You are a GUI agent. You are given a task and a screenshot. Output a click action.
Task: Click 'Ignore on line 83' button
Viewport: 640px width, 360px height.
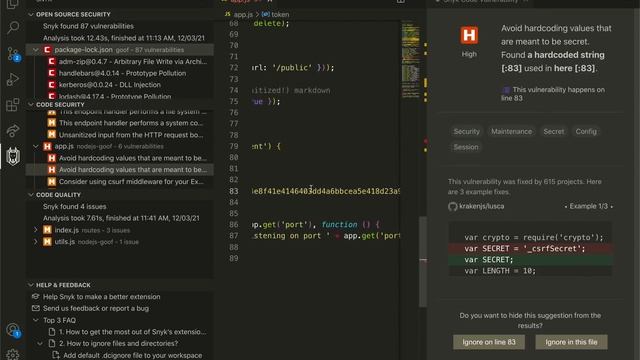pos(489,342)
